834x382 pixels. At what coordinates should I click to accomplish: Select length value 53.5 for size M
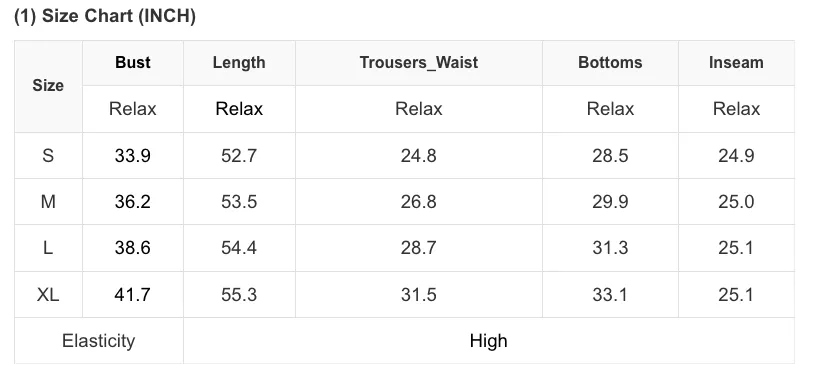click(239, 202)
